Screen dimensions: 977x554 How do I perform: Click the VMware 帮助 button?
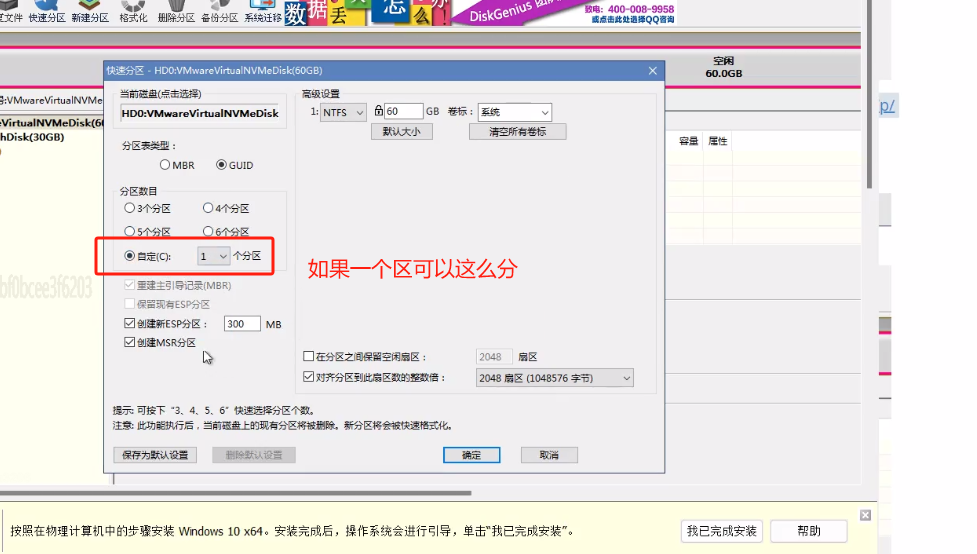tap(809, 531)
